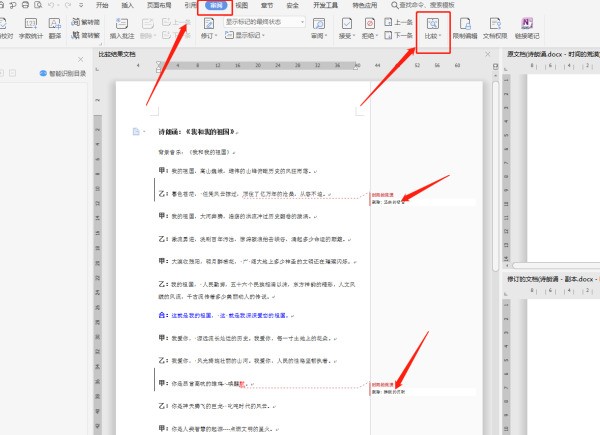The height and width of the screenshot is (435, 600).
Task: Insert a comment with 插入批注
Action: pos(122,28)
